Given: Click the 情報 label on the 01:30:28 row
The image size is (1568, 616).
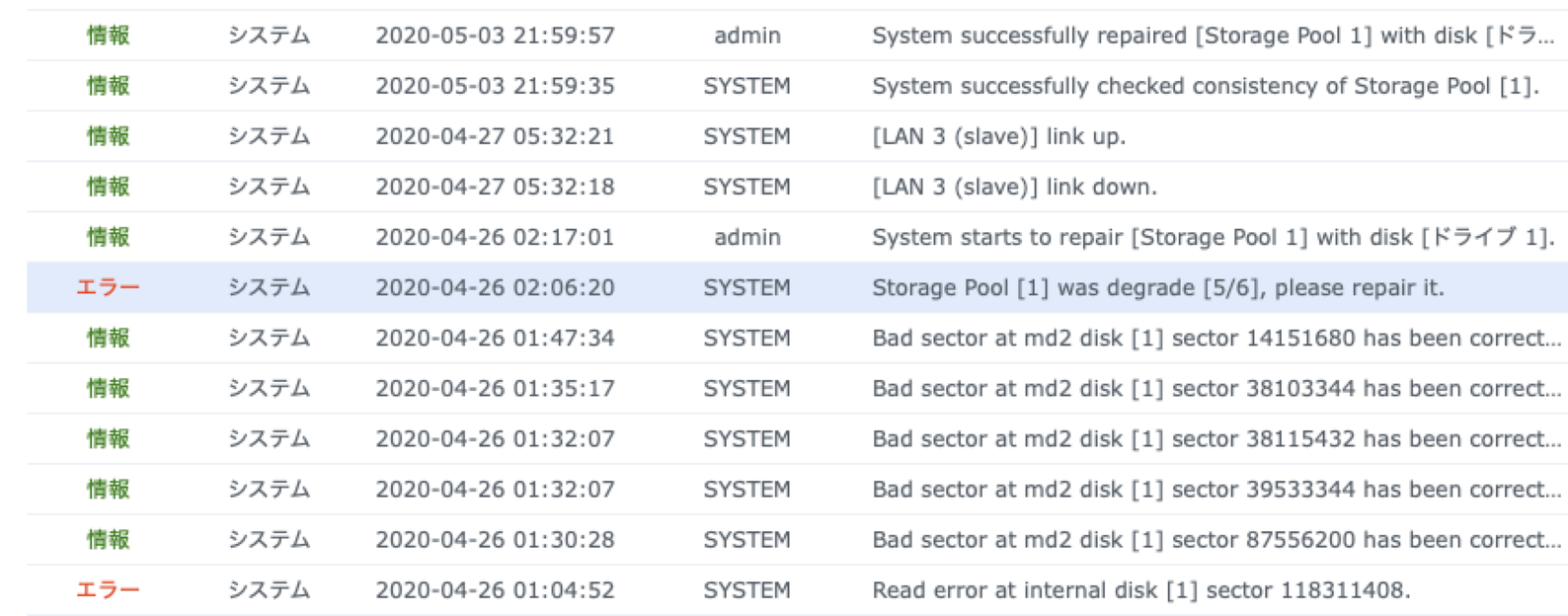Looking at the screenshot, I should coord(108,539).
